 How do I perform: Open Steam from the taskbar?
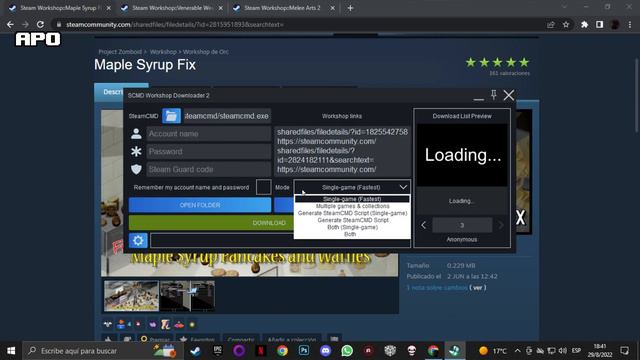[196, 351]
